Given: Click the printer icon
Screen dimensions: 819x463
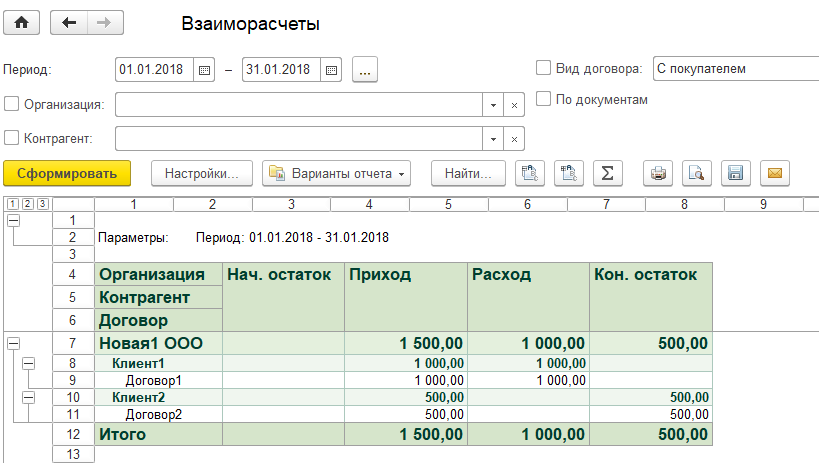Looking at the screenshot, I should (658, 173).
